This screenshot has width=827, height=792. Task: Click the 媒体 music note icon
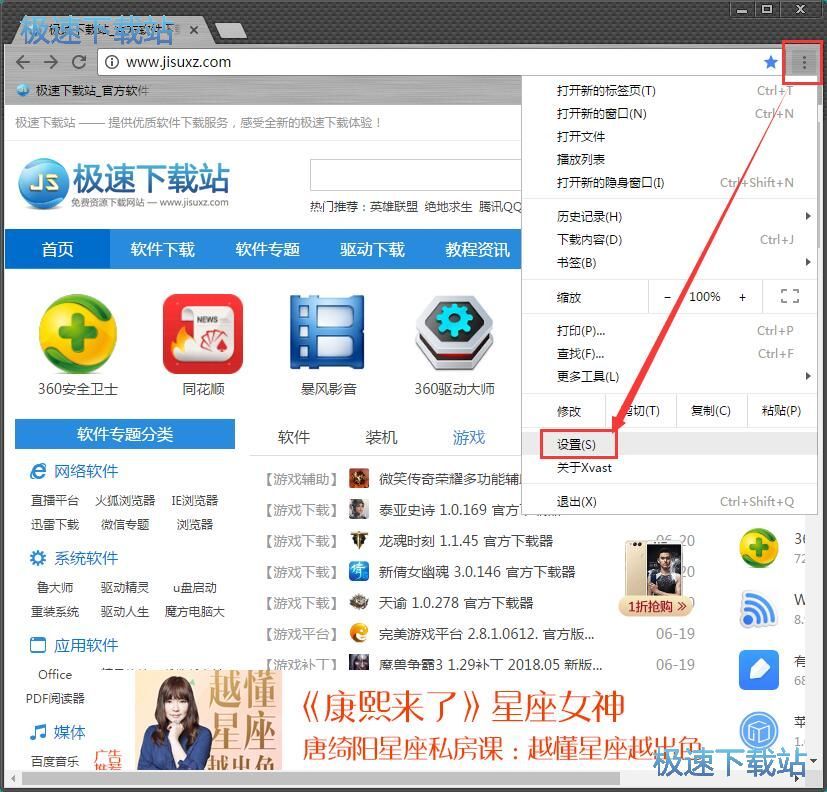coord(37,732)
